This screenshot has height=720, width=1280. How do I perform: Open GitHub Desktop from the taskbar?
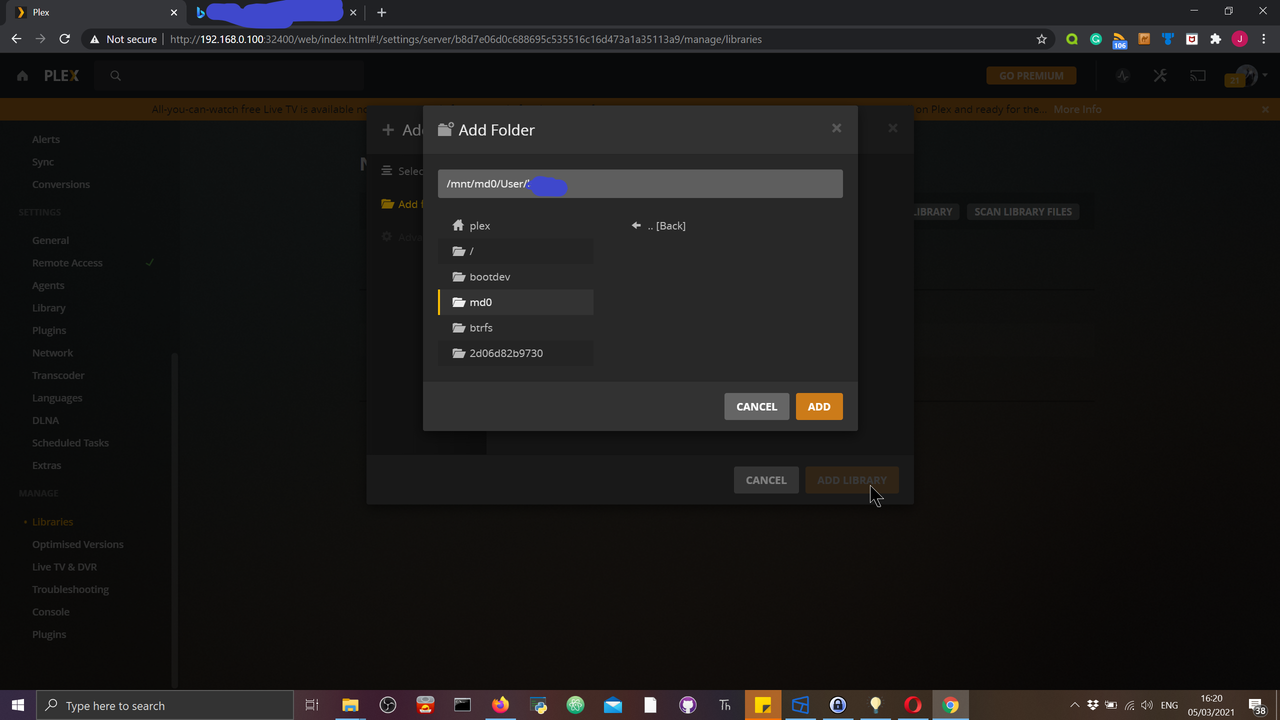coord(687,705)
